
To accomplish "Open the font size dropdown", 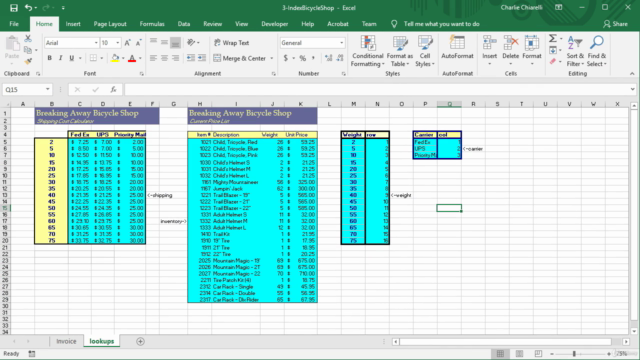I will coord(118,43).
